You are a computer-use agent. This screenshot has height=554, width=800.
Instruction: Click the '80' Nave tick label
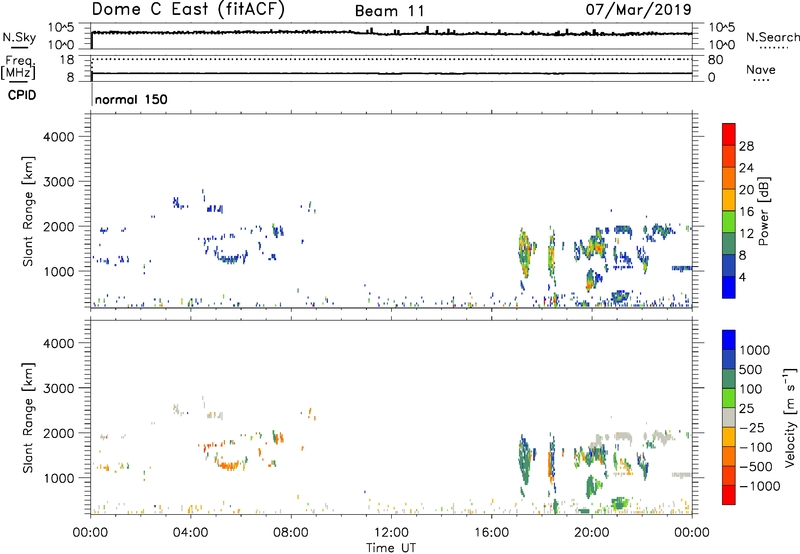(x=715, y=60)
